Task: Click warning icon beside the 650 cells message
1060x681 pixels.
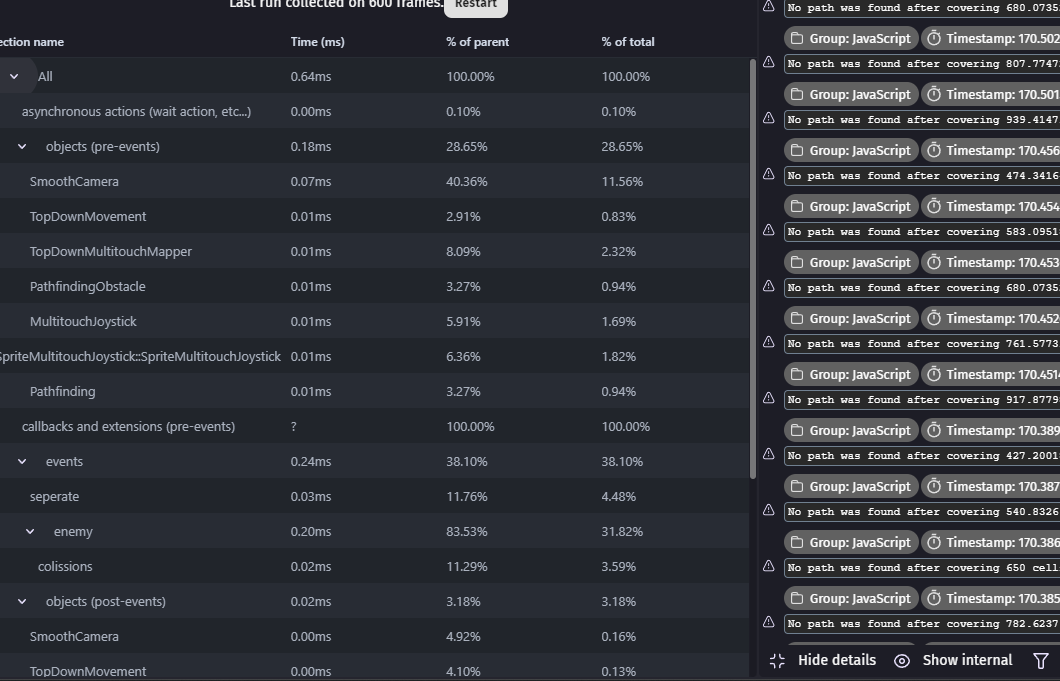Action: [x=768, y=566]
